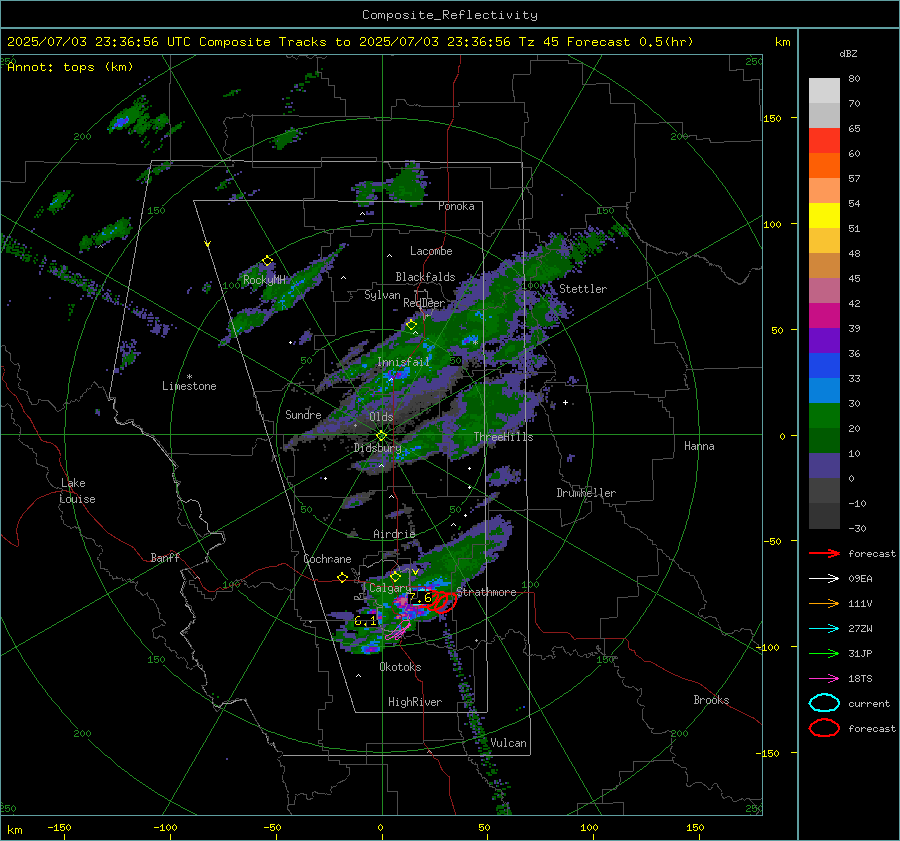
Task: Click the Innisfail city label
Action: tap(403, 362)
